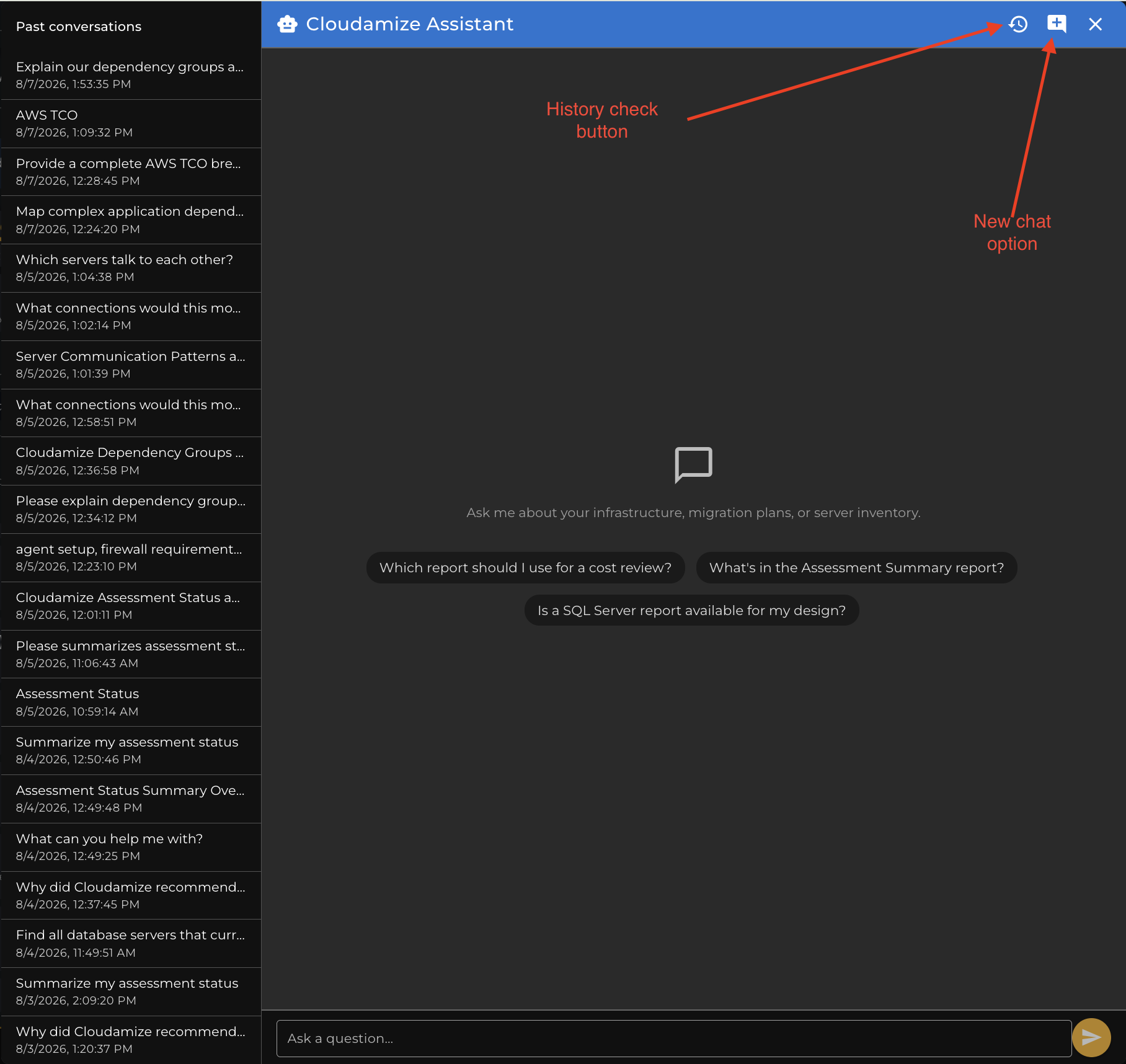Choose 'What's in the Assessment Summary report?' suggestion
The height and width of the screenshot is (1064, 1126).
click(856, 567)
